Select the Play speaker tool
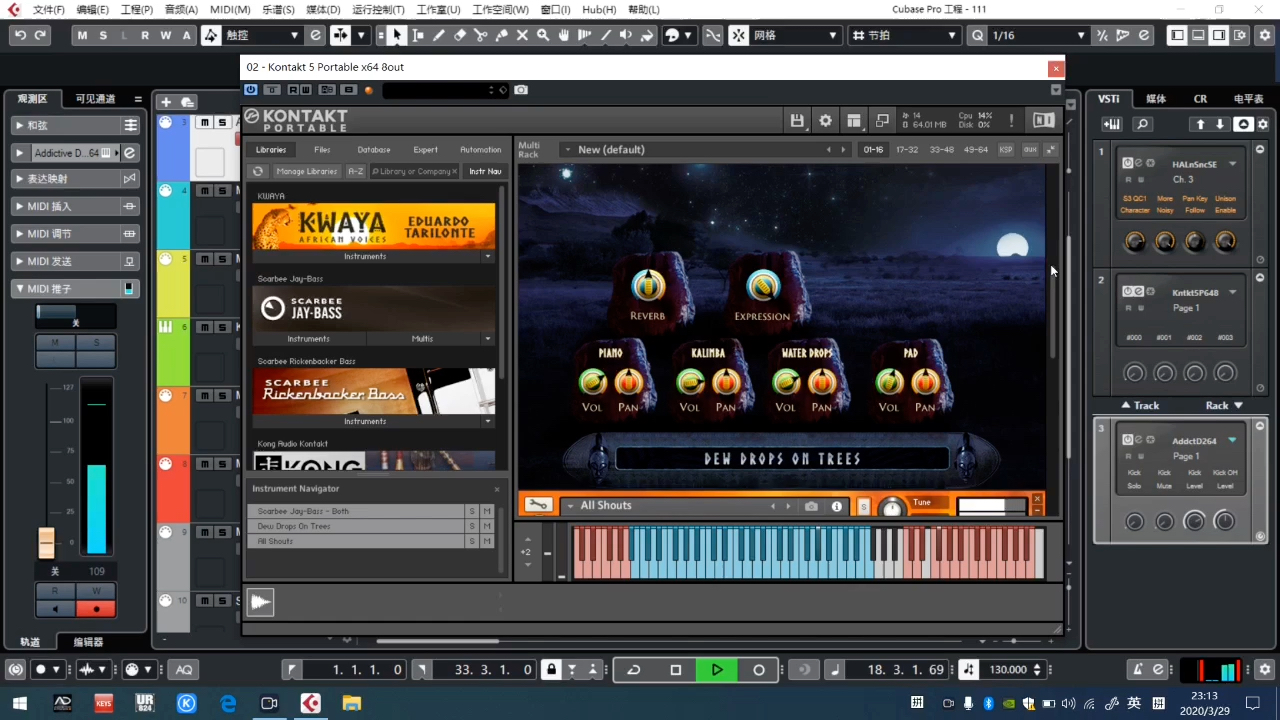 pos(627,35)
